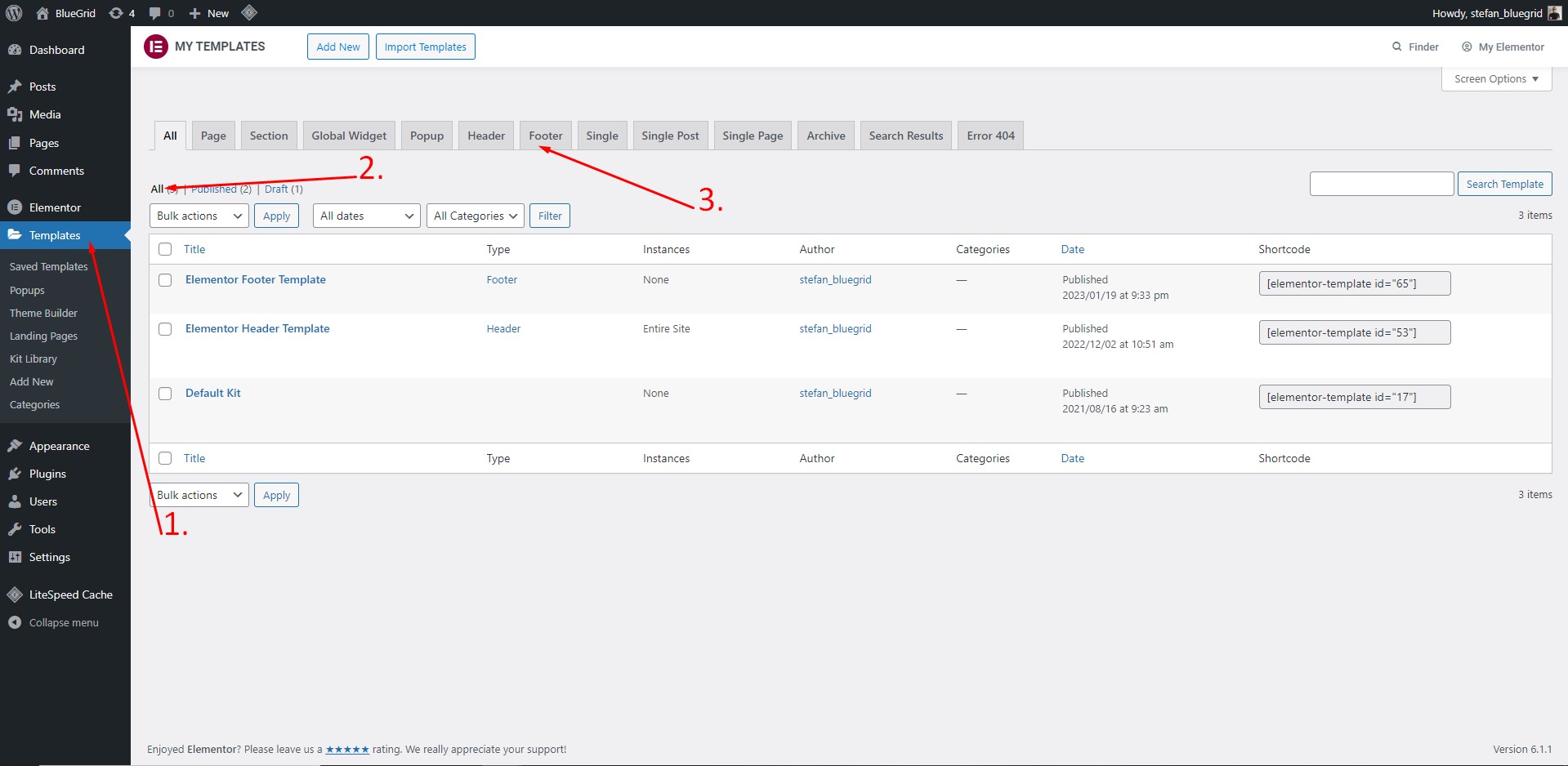The width and height of the screenshot is (1568, 766).
Task: Click the Elementor icon in sidebar
Action: point(15,207)
